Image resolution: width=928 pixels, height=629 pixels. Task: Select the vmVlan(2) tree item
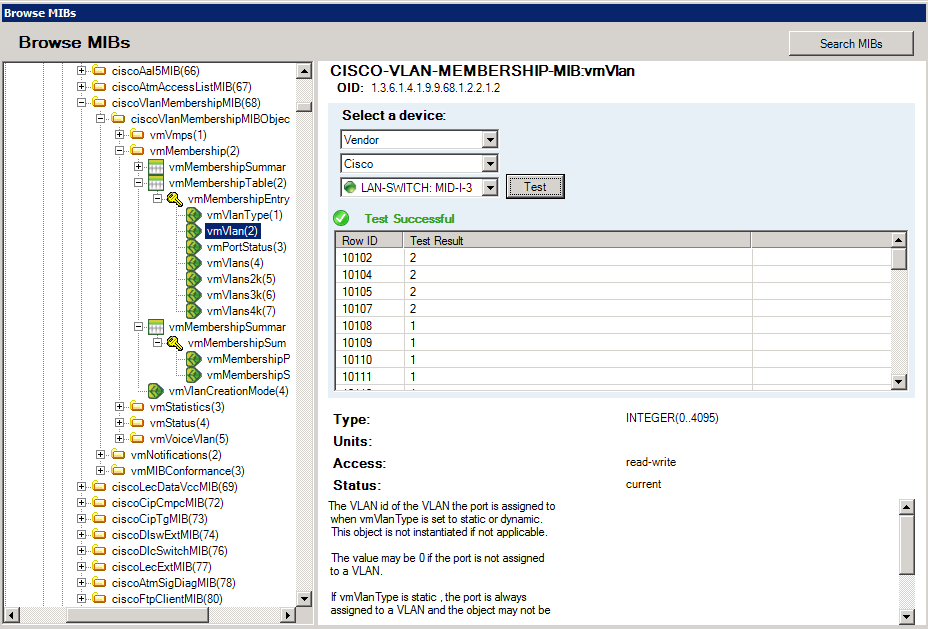pos(233,231)
